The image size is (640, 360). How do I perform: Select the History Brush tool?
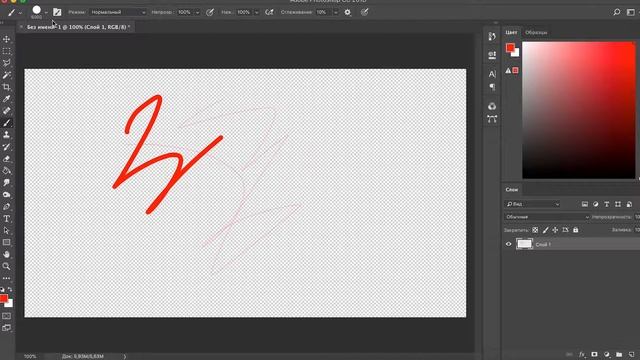[7, 147]
